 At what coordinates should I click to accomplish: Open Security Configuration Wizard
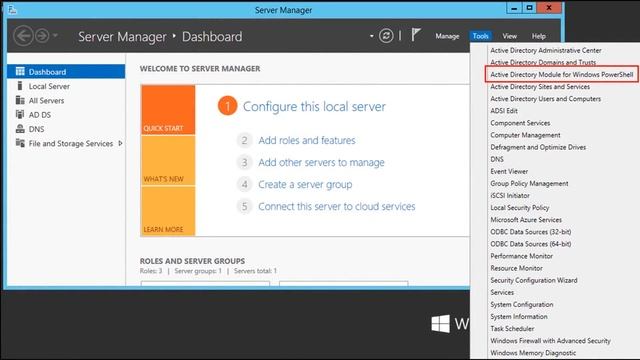533,280
